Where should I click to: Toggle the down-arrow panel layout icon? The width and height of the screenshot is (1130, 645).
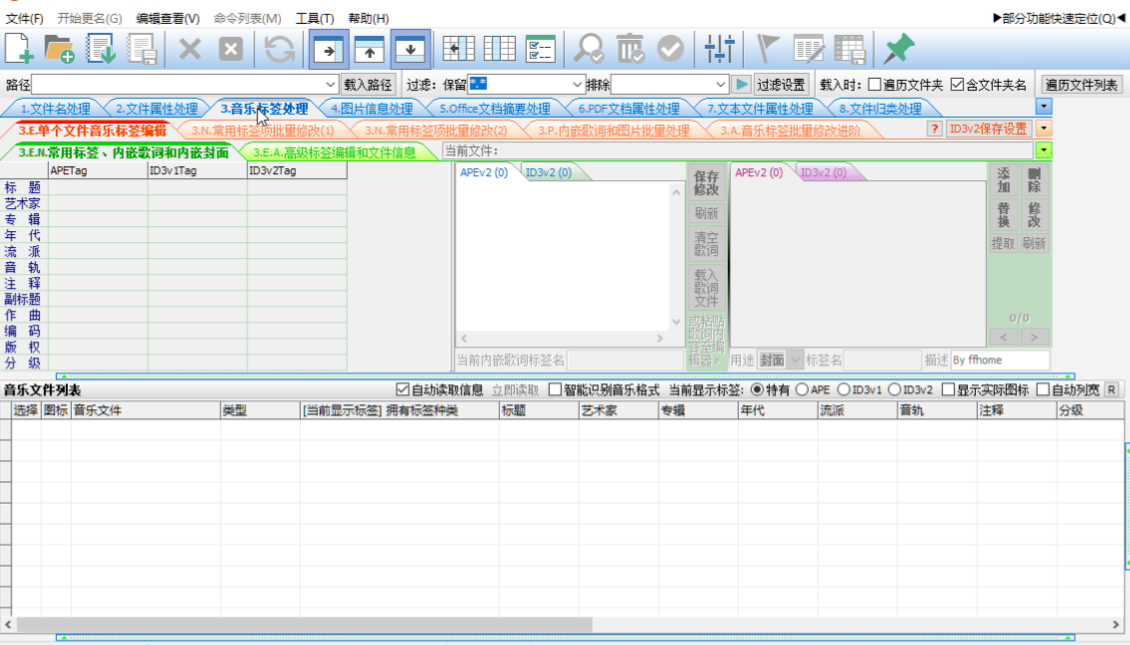click(x=410, y=49)
